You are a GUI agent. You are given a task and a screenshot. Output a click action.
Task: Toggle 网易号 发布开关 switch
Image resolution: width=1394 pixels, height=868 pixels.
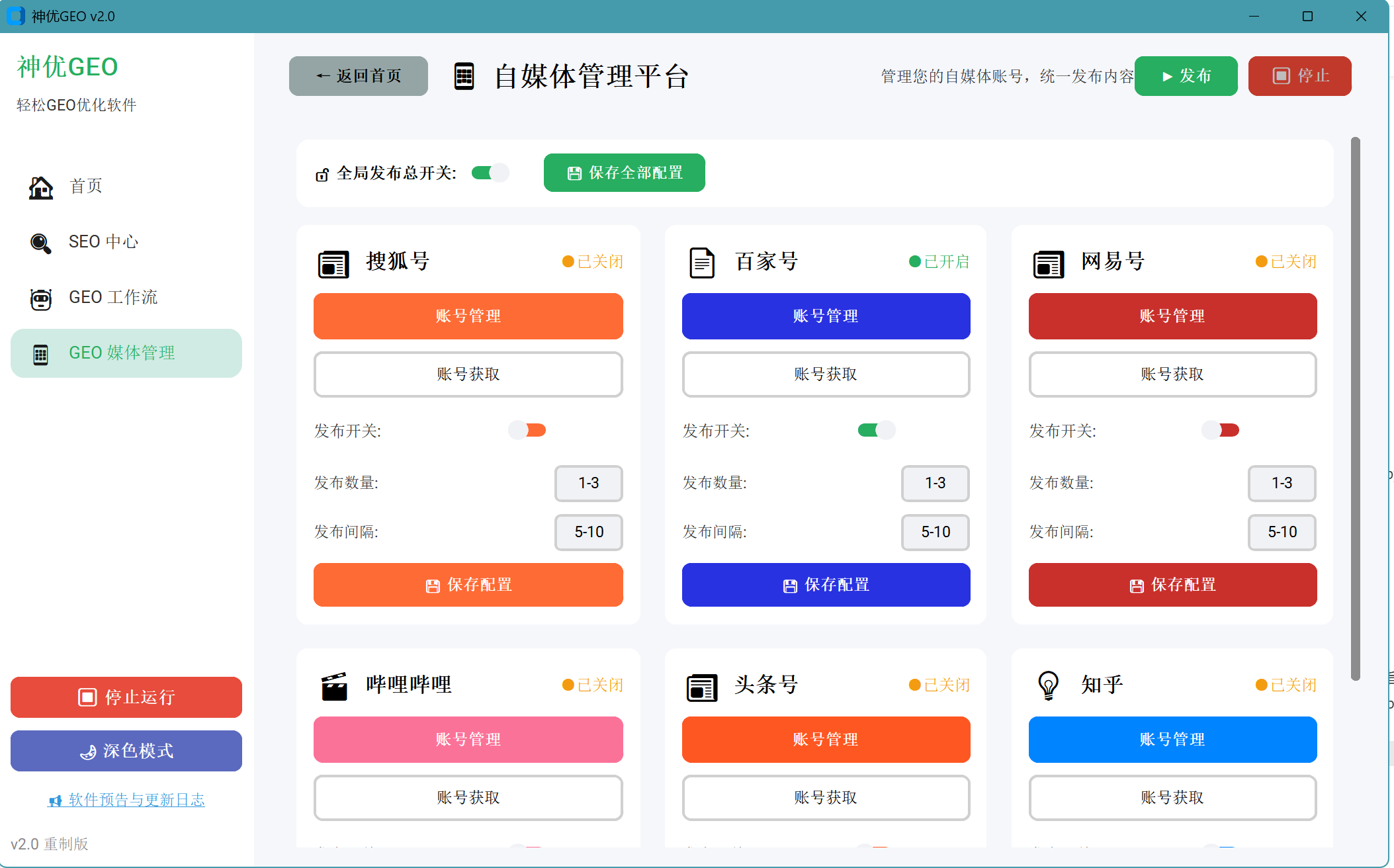pos(1221,430)
